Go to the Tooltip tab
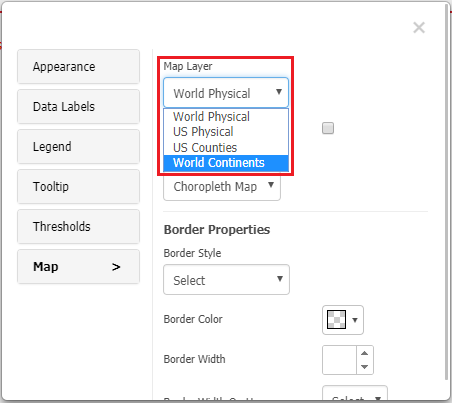The width and height of the screenshot is (452, 403). (x=78, y=187)
